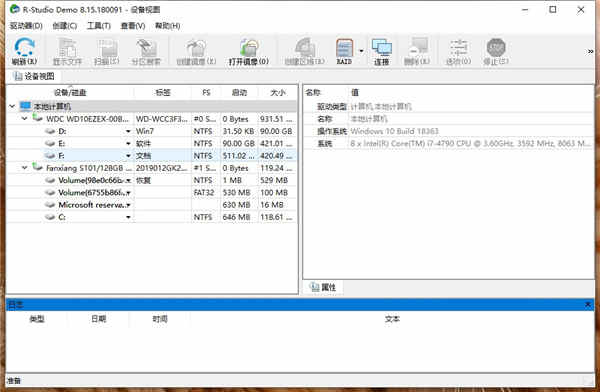This screenshot has height=392, width=600.
Task: Click the Stop (停止) toolbar icon
Action: point(496,47)
